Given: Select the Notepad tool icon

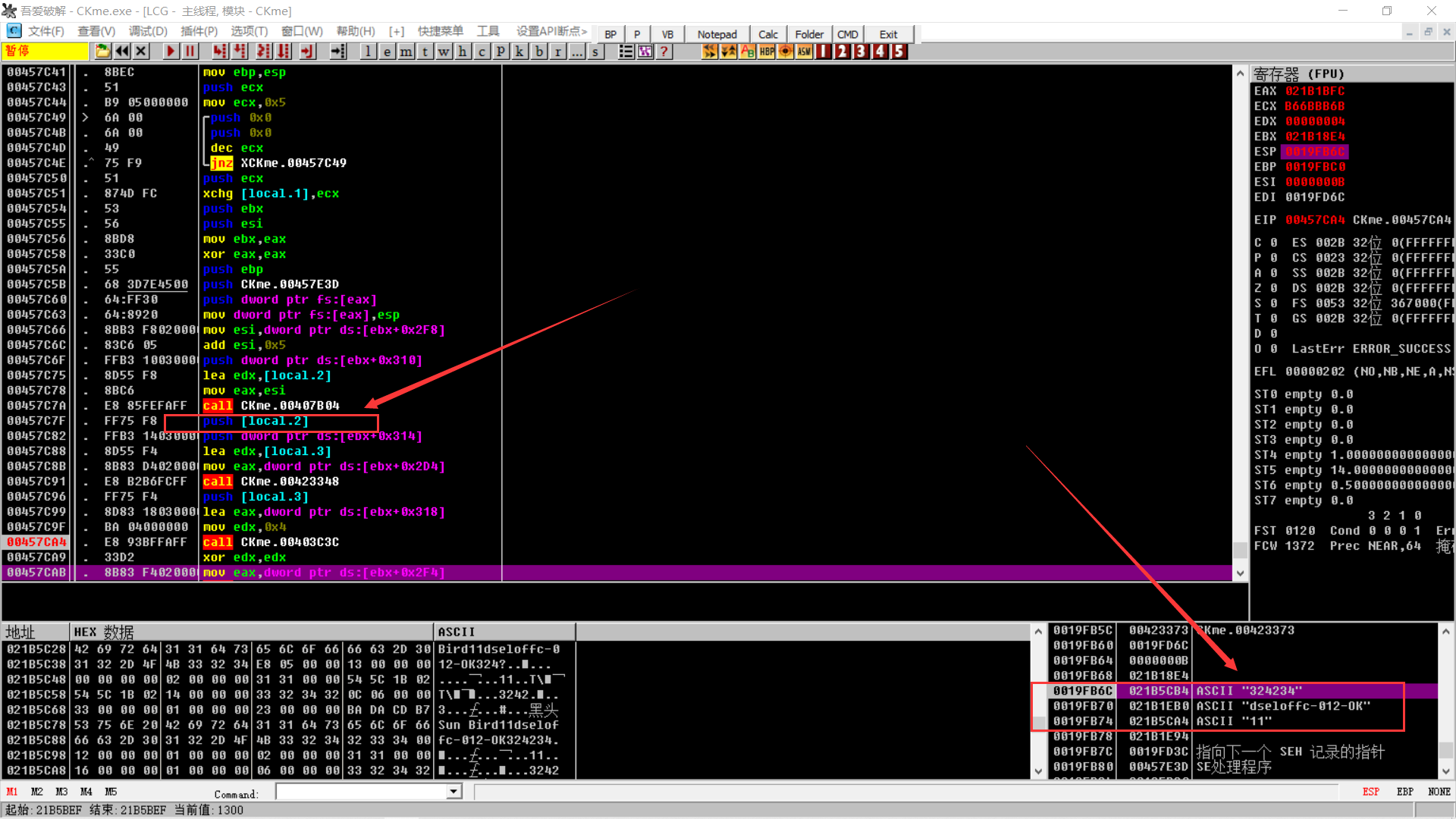Looking at the screenshot, I should click(x=715, y=33).
